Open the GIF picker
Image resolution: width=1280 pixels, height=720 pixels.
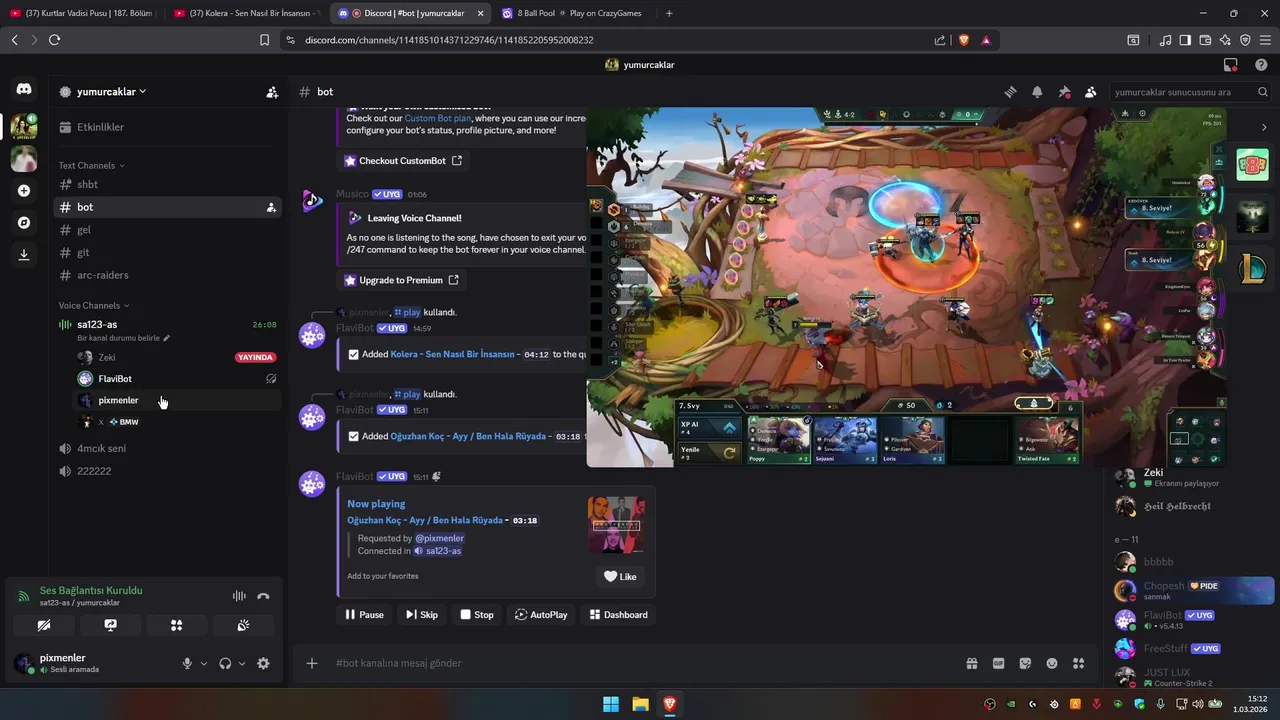tap(998, 663)
